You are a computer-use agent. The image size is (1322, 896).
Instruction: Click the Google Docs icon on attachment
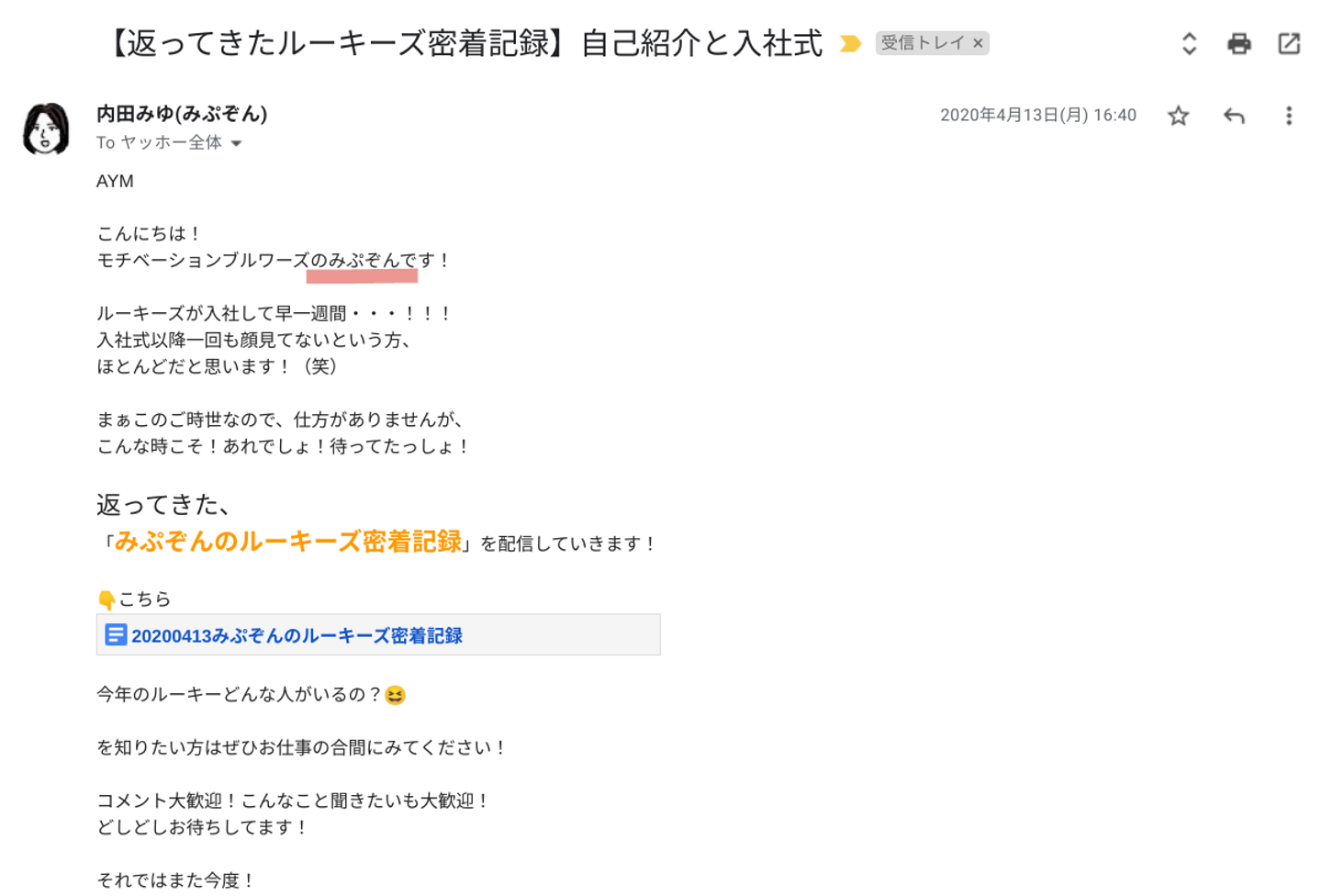[116, 634]
